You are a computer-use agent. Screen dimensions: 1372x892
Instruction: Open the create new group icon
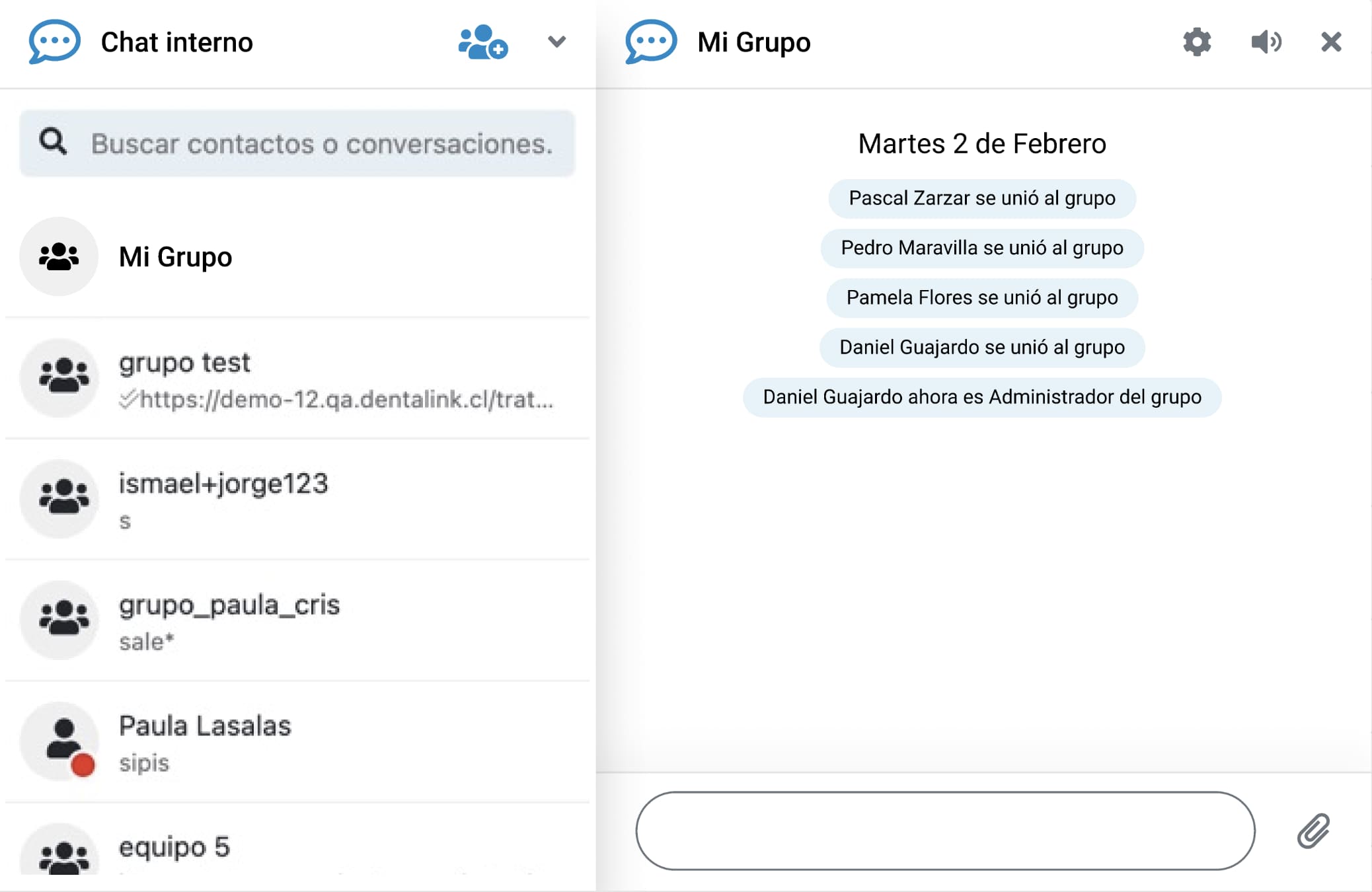point(483,42)
